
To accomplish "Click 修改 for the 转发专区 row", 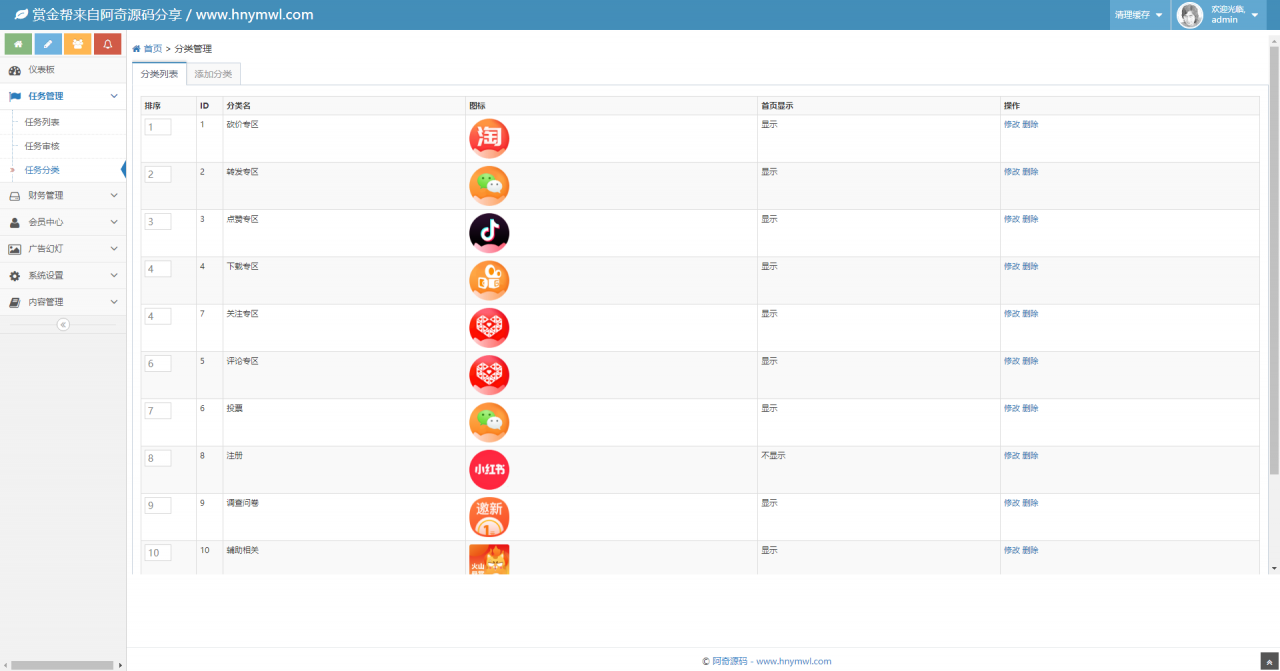I will (1011, 172).
